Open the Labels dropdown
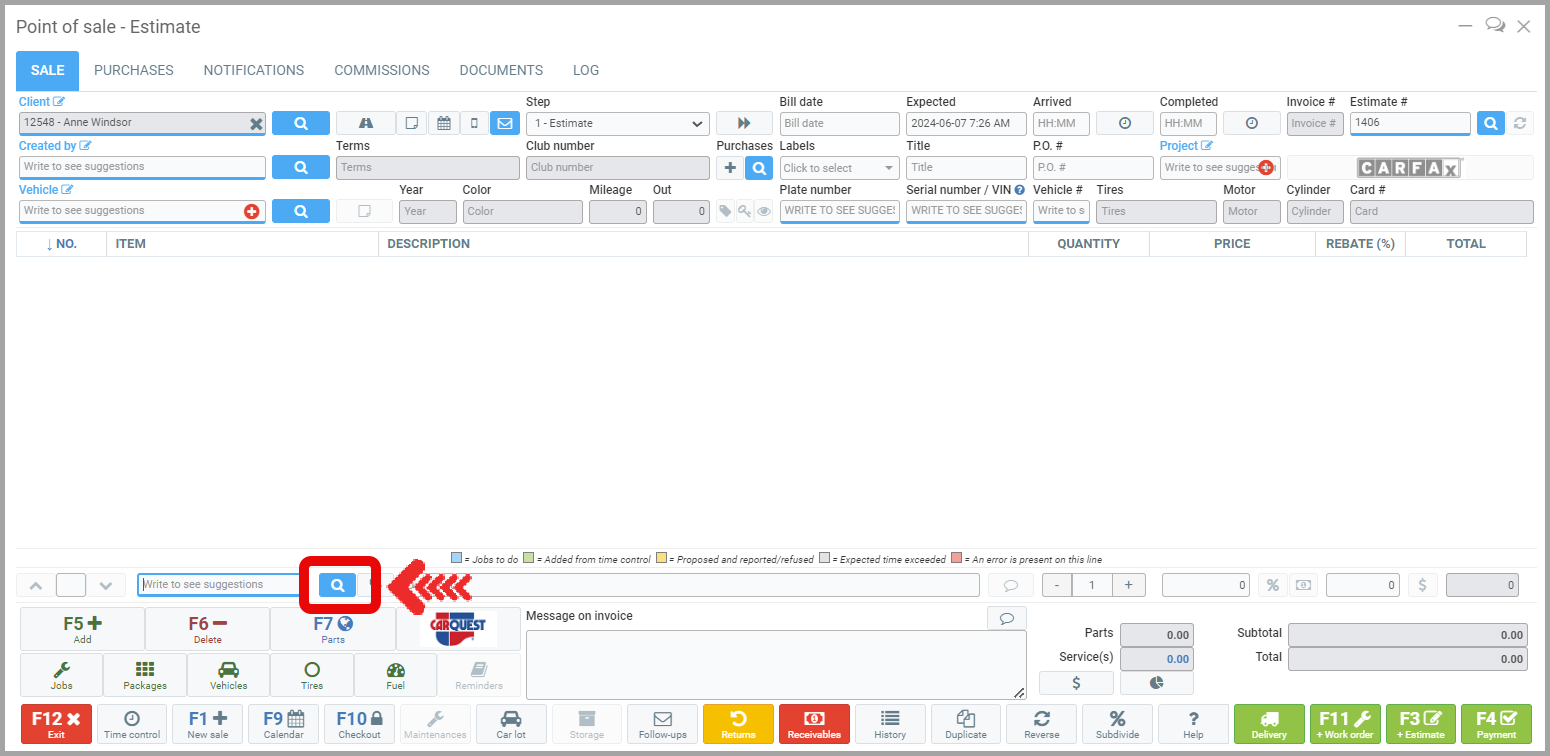Viewport: 1550px width, 756px height. click(839, 168)
